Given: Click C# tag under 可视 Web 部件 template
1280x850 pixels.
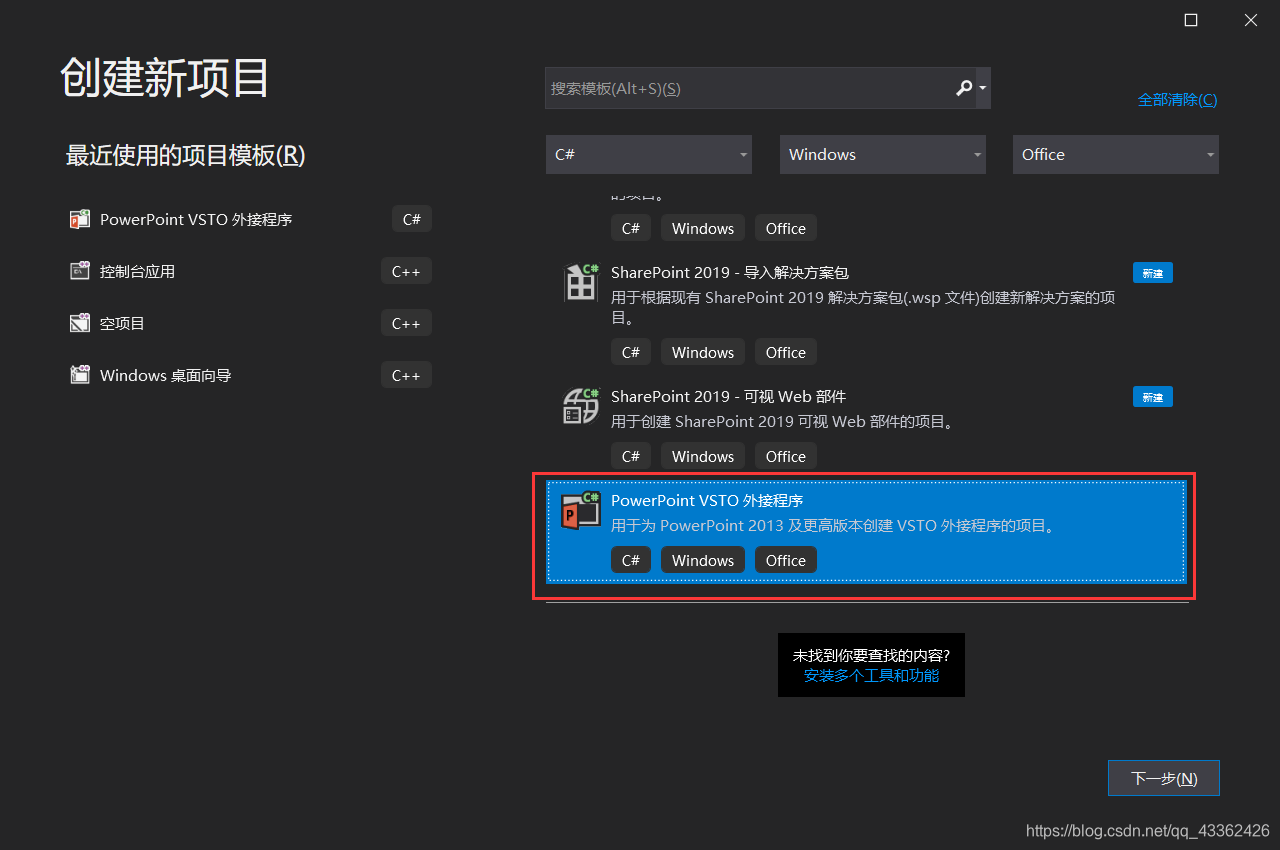Looking at the screenshot, I should 631,456.
